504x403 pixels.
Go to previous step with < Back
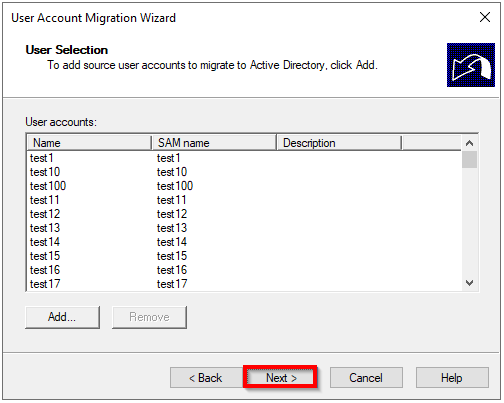click(x=206, y=378)
